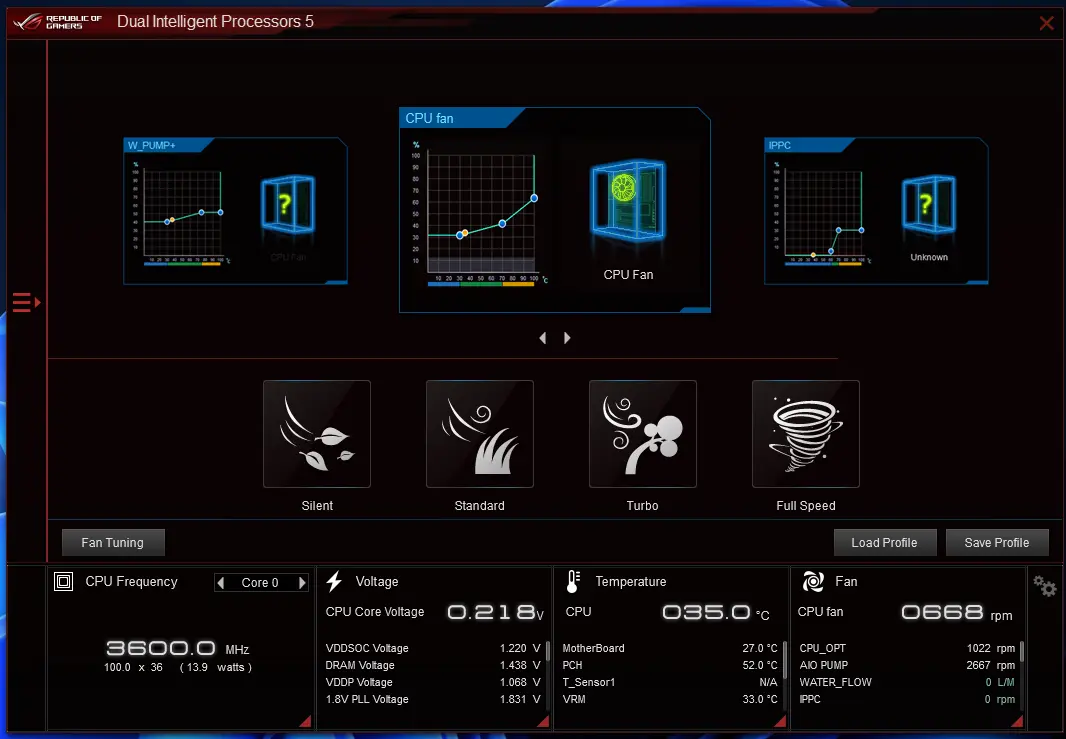Click the VRM temperature row

(670, 699)
